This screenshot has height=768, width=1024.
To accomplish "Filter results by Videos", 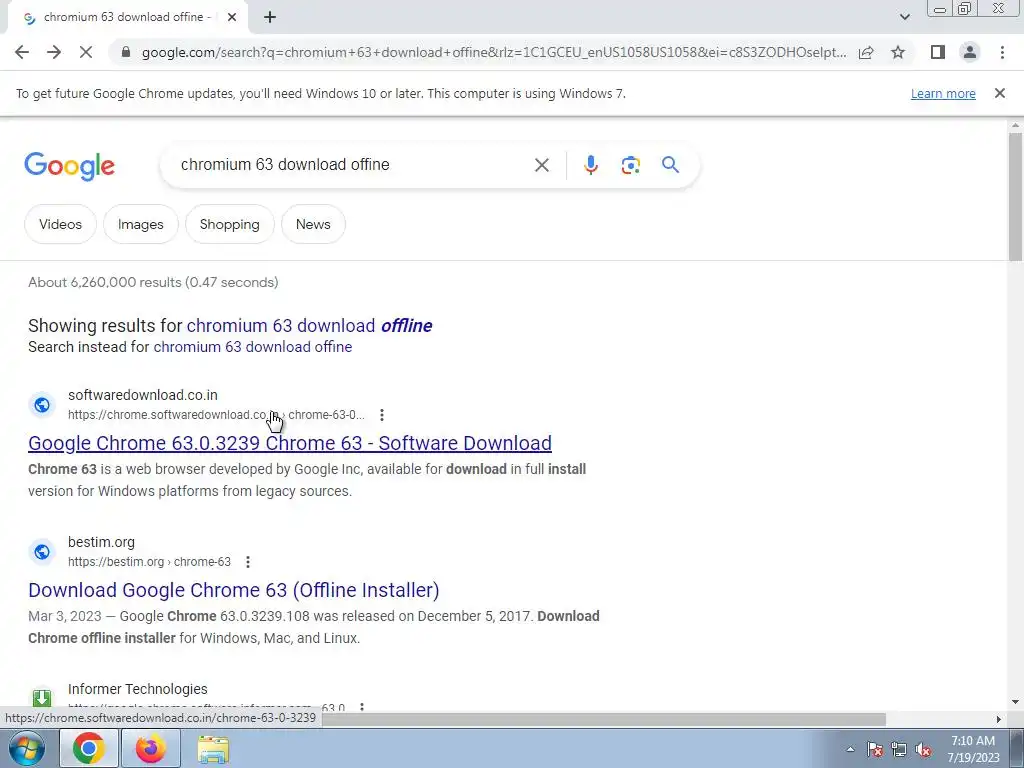I will pos(60,224).
